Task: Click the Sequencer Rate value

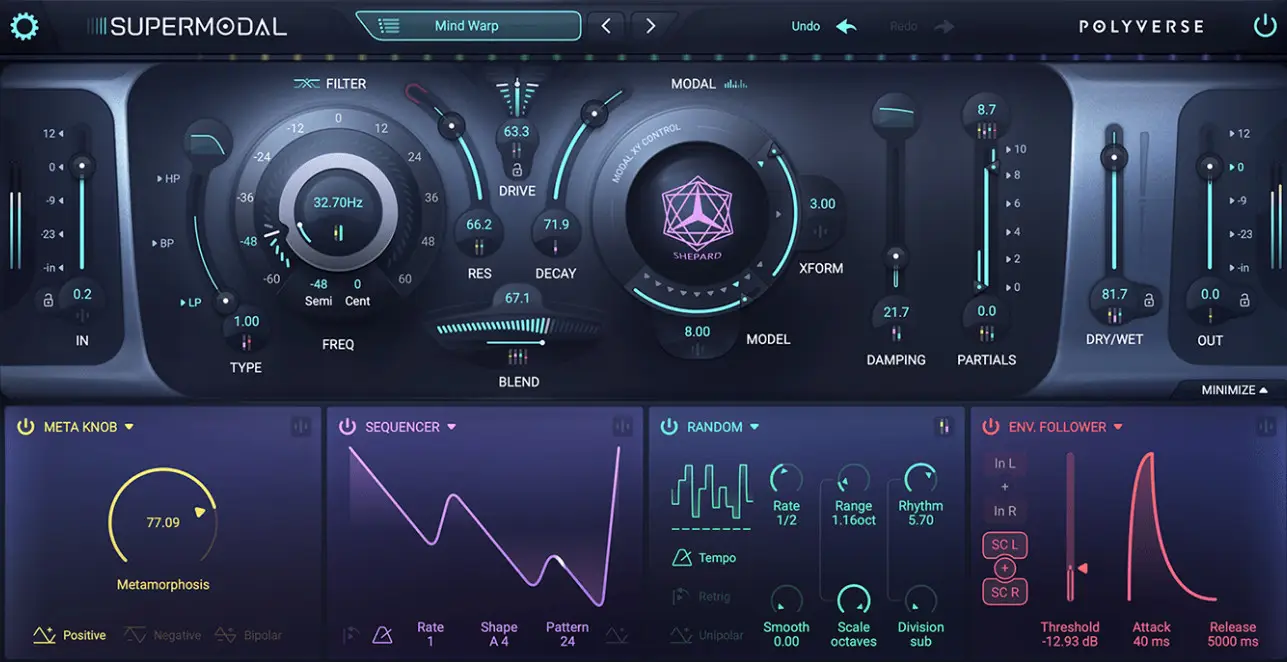Action: click(x=431, y=642)
